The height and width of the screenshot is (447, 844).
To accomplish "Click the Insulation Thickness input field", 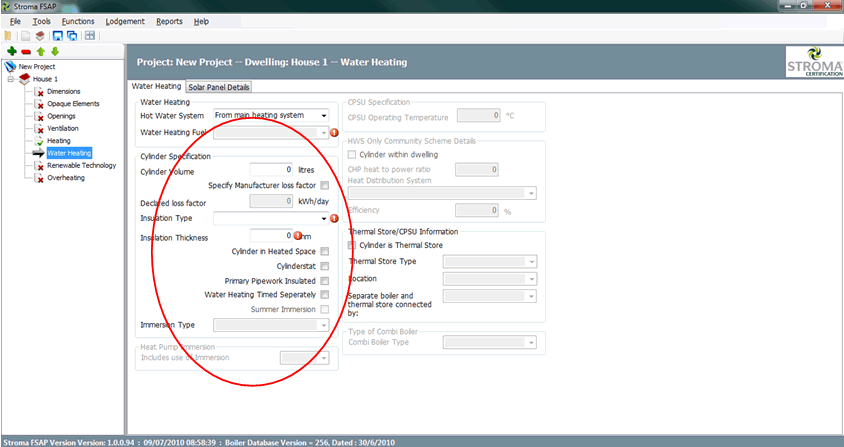I will [x=271, y=235].
